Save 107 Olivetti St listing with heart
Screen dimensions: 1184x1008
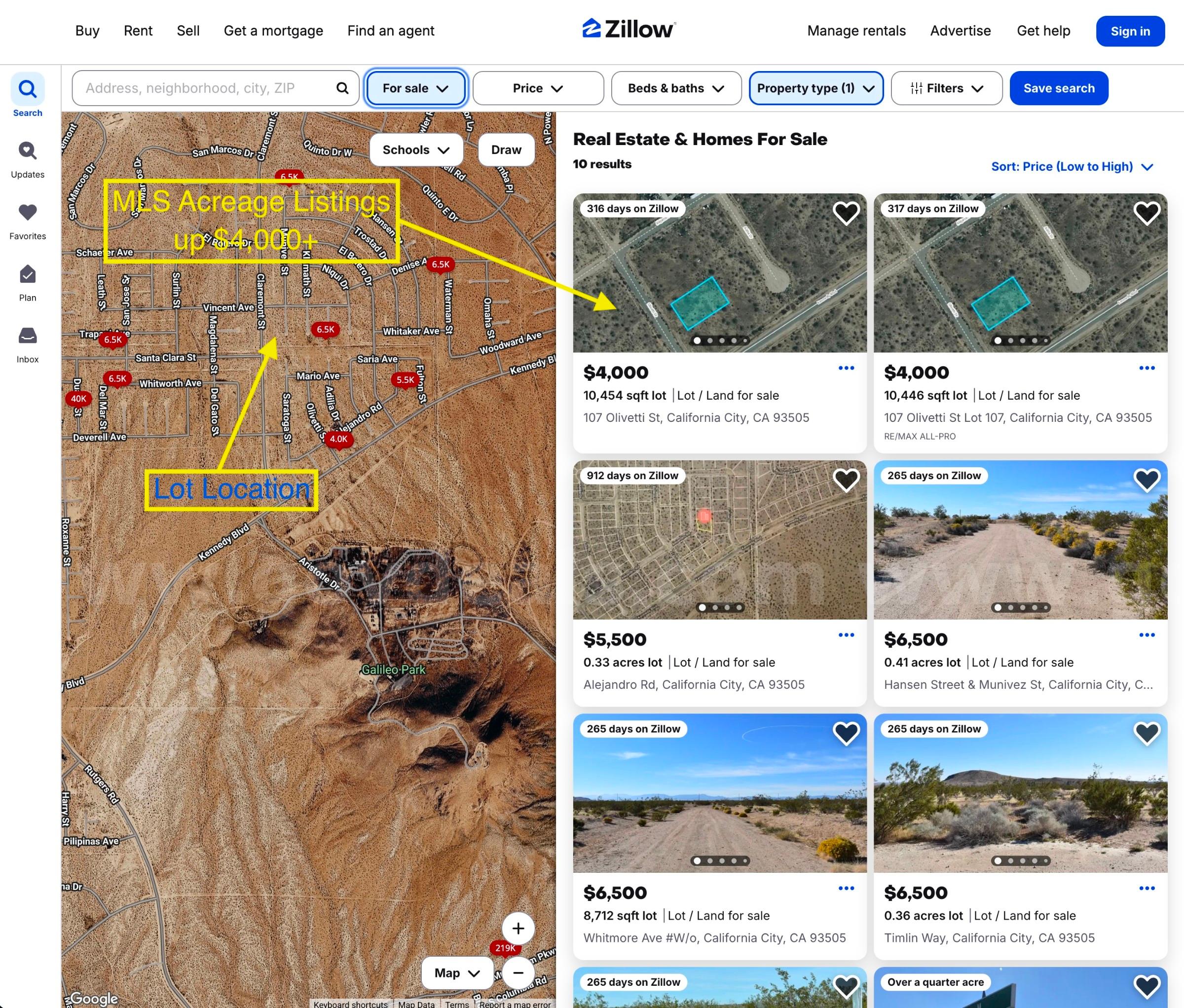click(846, 213)
